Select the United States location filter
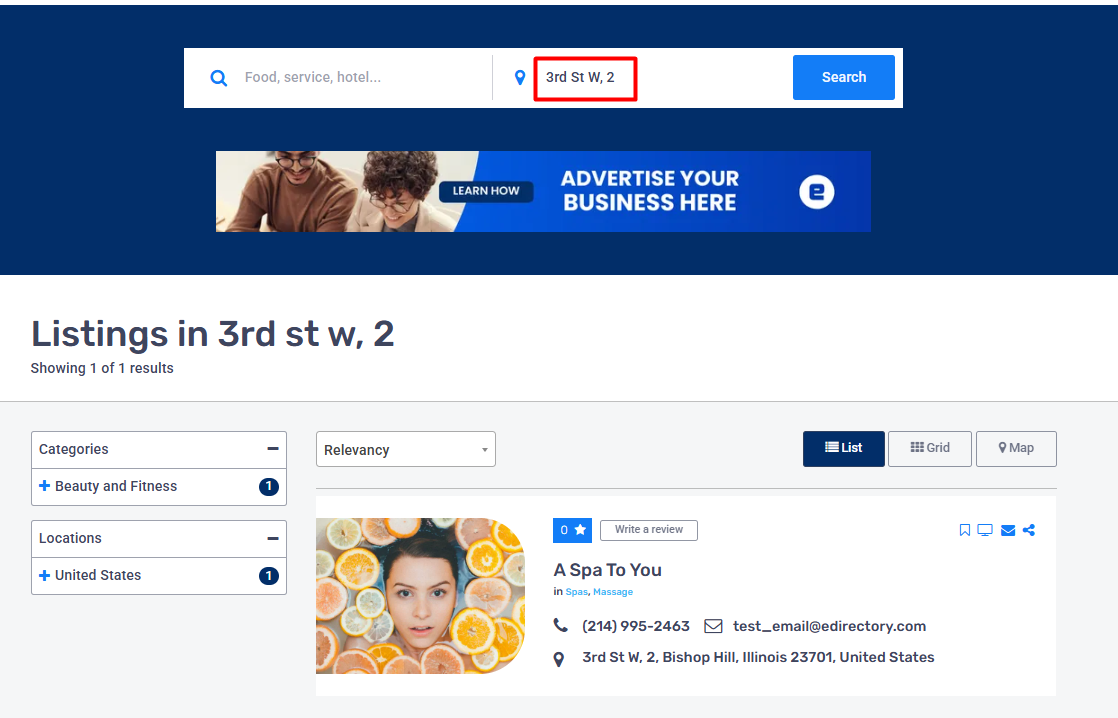1118x718 pixels. pos(98,575)
